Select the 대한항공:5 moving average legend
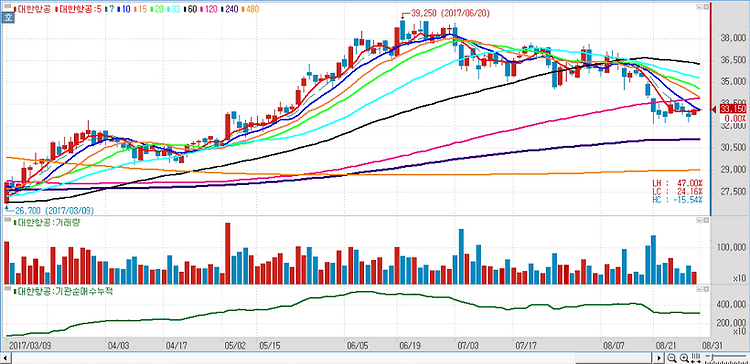The image size is (750, 364). tap(79, 9)
